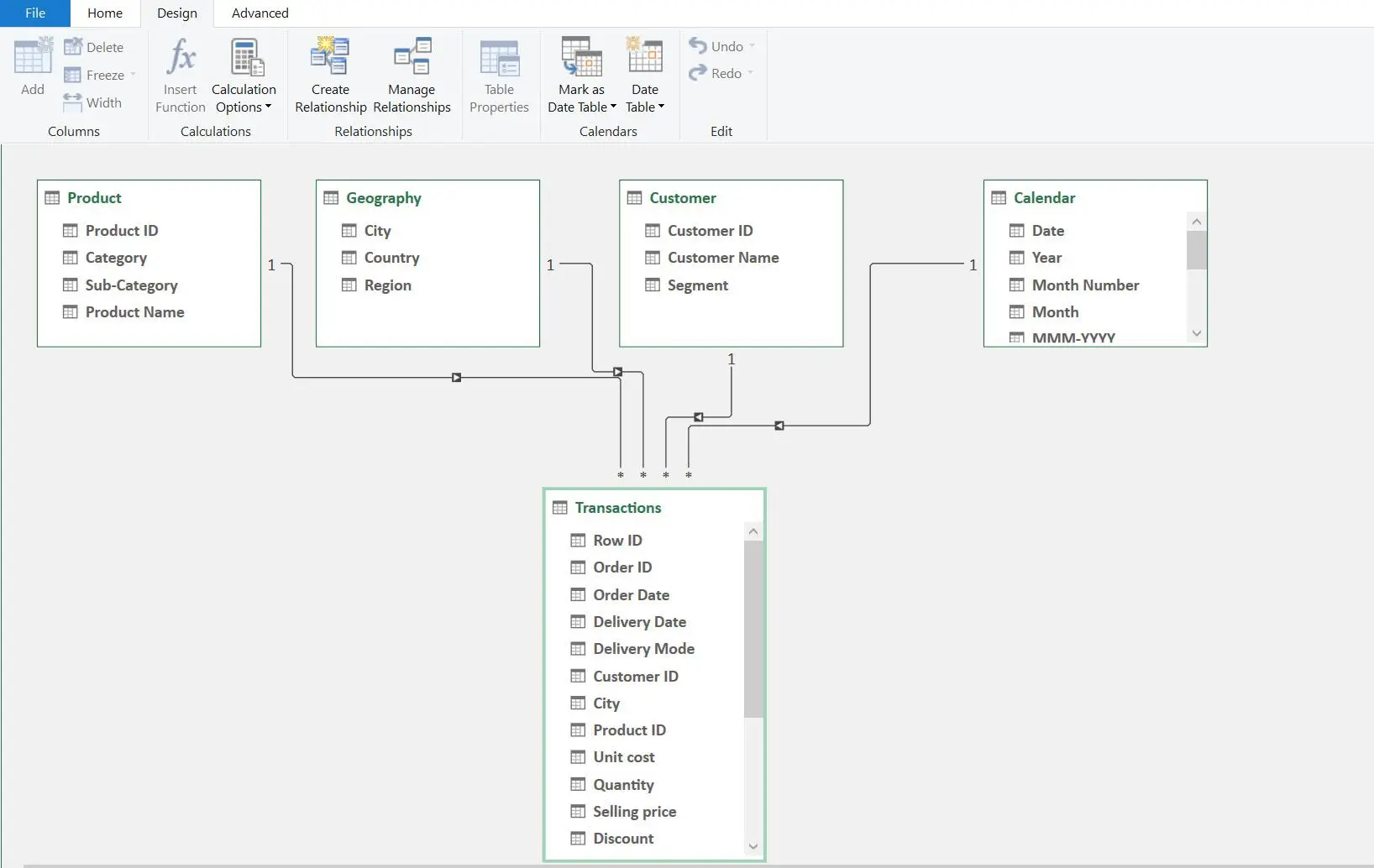Image resolution: width=1374 pixels, height=868 pixels.
Task: Open the Redo history dropdown arrow
Action: click(751, 73)
